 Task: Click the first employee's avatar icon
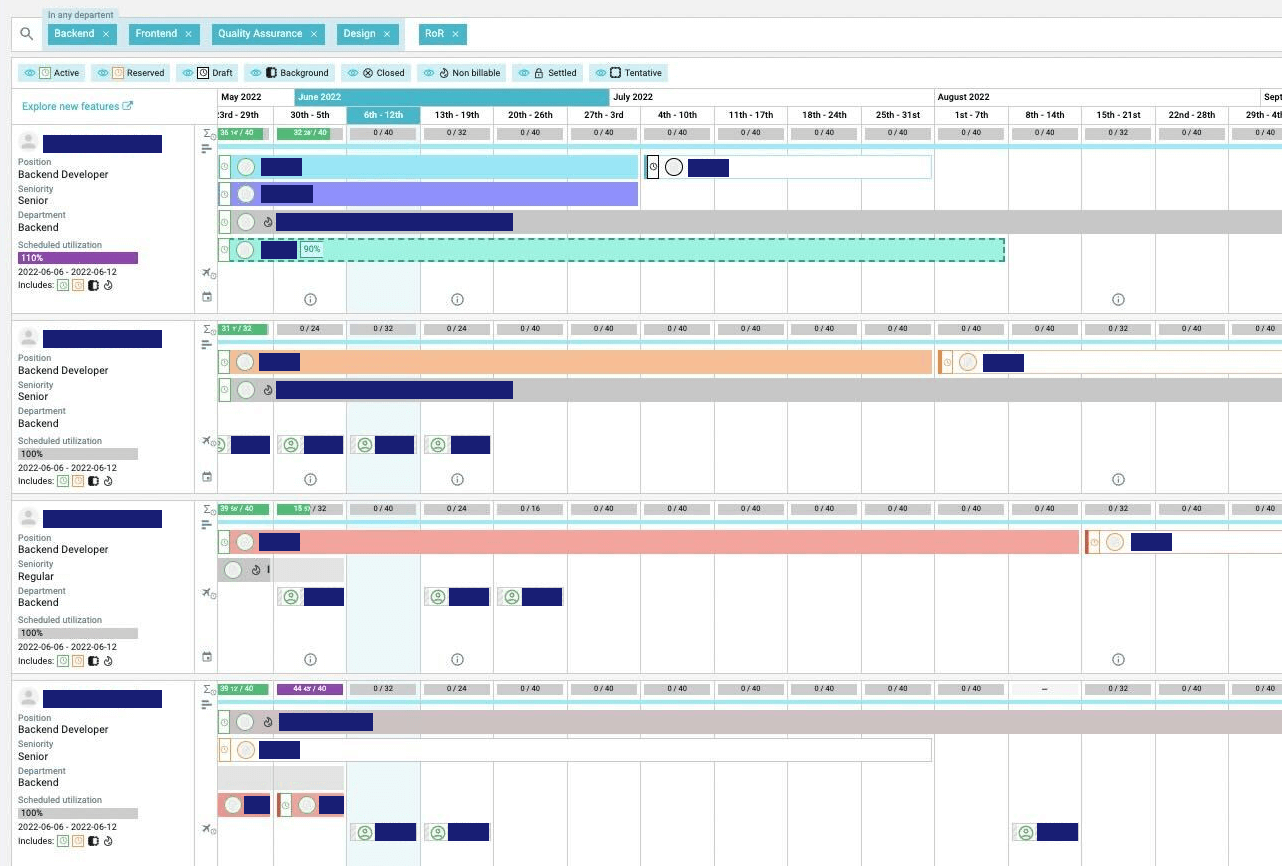point(29,143)
